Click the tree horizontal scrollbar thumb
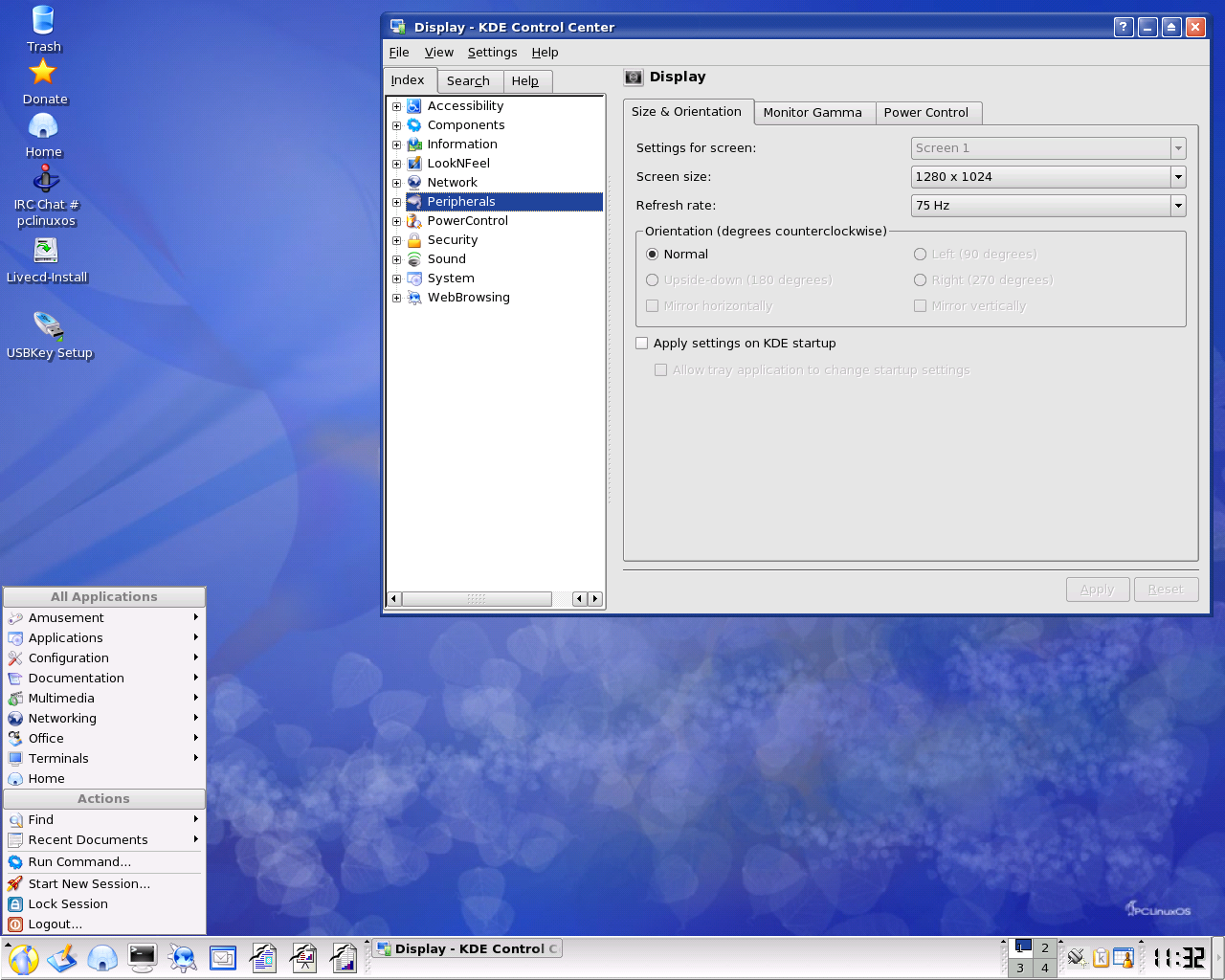This screenshot has height=980, width=1225. click(x=477, y=599)
